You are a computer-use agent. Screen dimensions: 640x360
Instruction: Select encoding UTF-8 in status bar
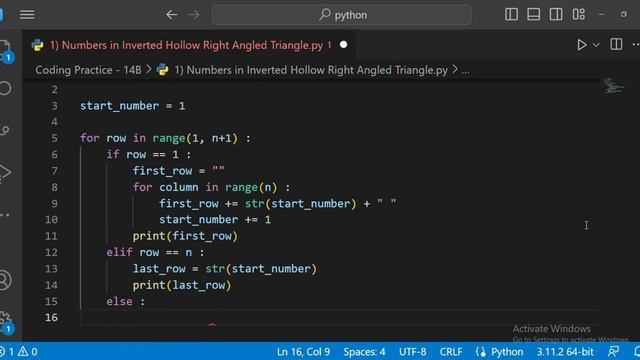pyautogui.click(x=412, y=352)
